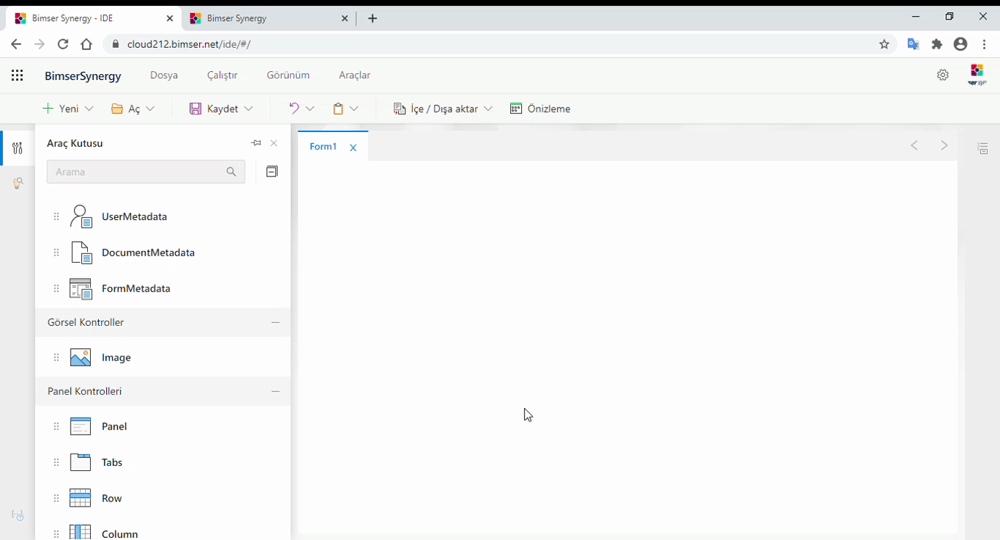Collapse the Panel Kontrolleri section

275,392
